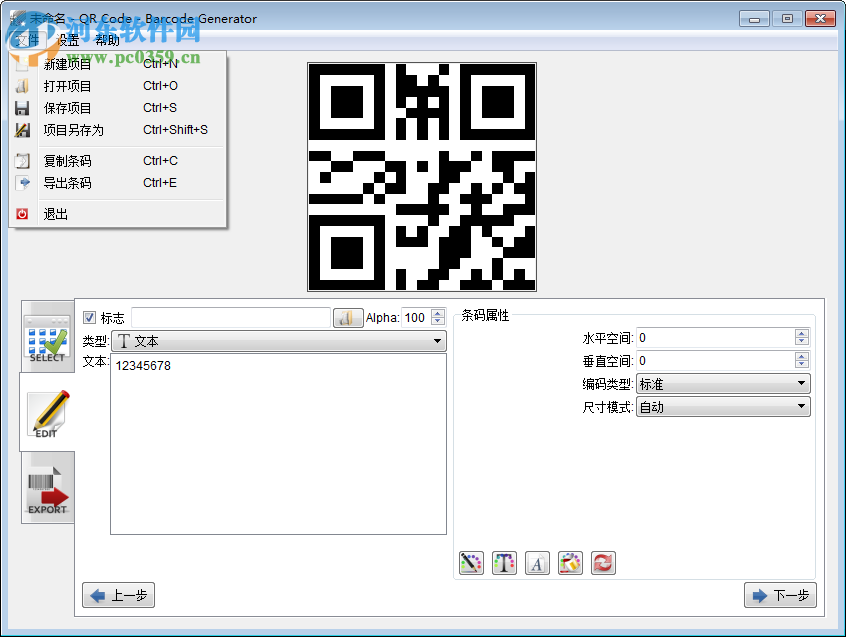Decrease 垂直空间 using its down stepper
Image resolution: width=846 pixels, height=637 pixels.
(x=801, y=365)
